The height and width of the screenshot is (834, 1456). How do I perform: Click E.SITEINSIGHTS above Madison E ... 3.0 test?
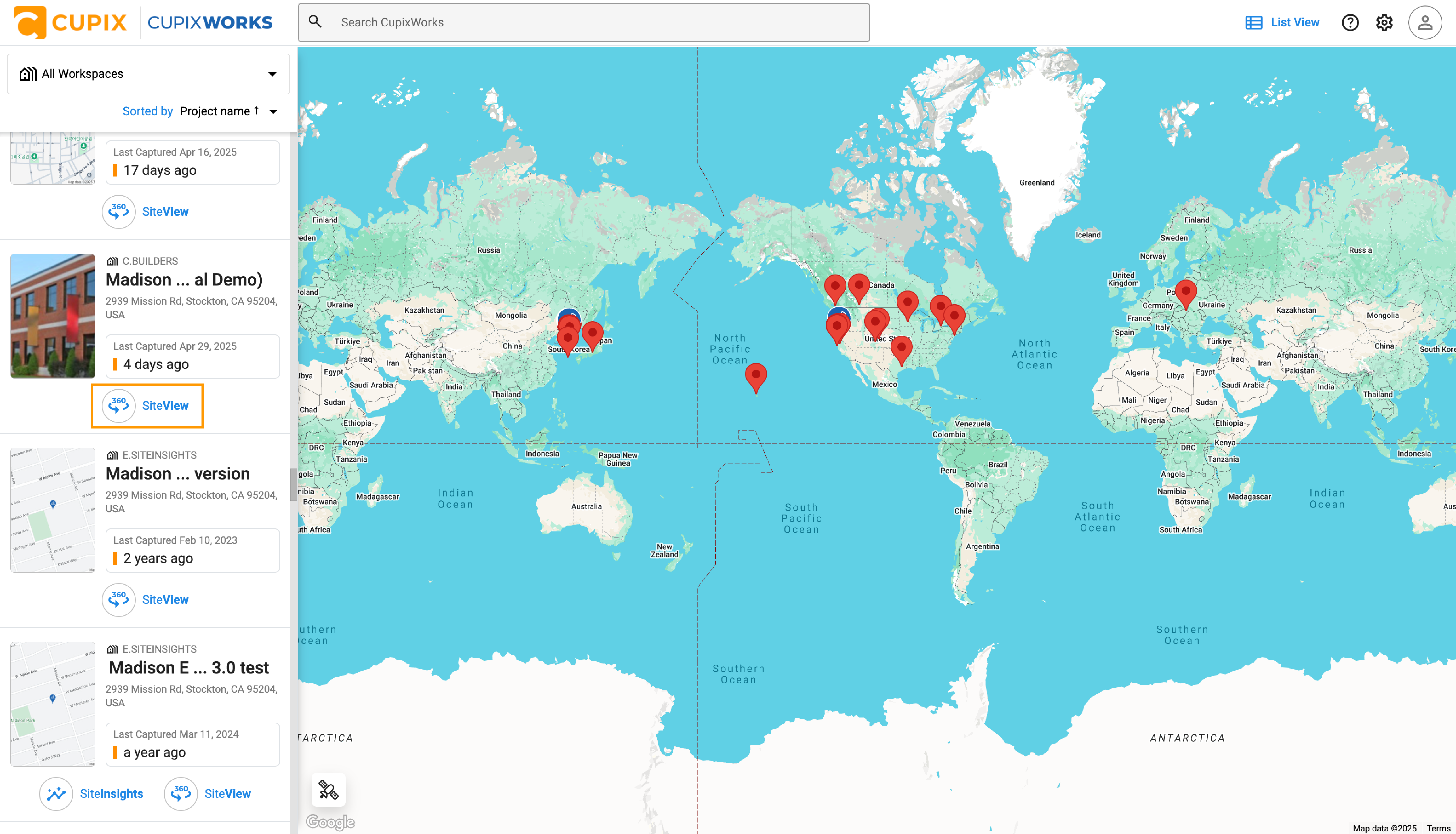(x=159, y=650)
